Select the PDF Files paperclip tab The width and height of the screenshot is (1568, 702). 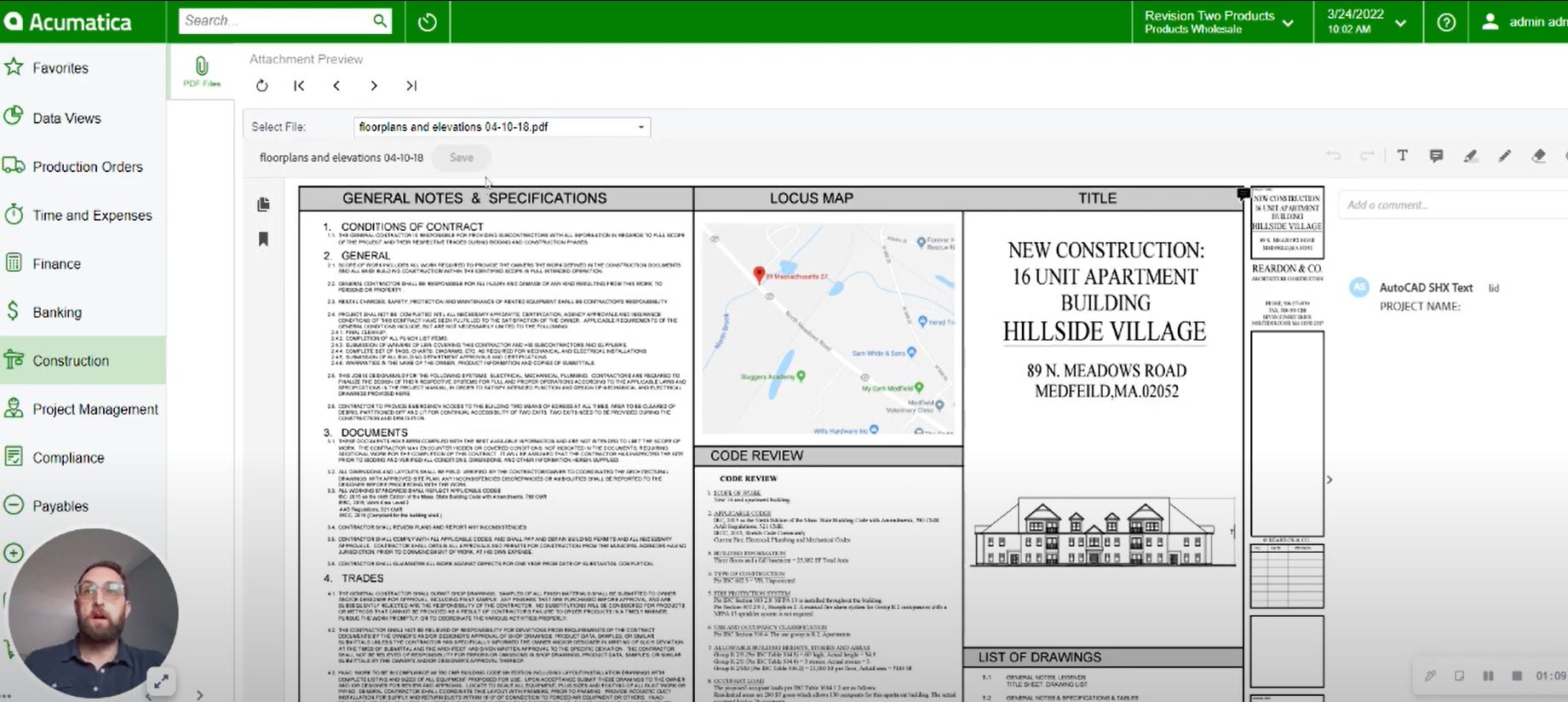[x=202, y=72]
